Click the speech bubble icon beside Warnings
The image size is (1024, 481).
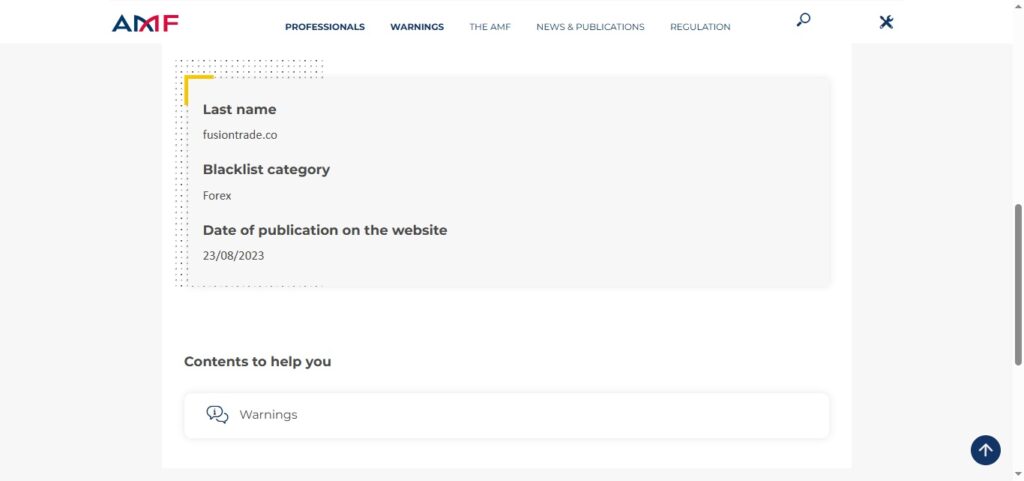[217, 414]
